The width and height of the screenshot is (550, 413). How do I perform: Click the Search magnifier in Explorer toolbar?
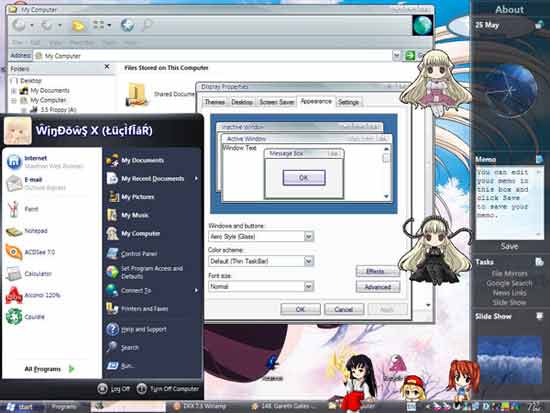click(x=147, y=25)
